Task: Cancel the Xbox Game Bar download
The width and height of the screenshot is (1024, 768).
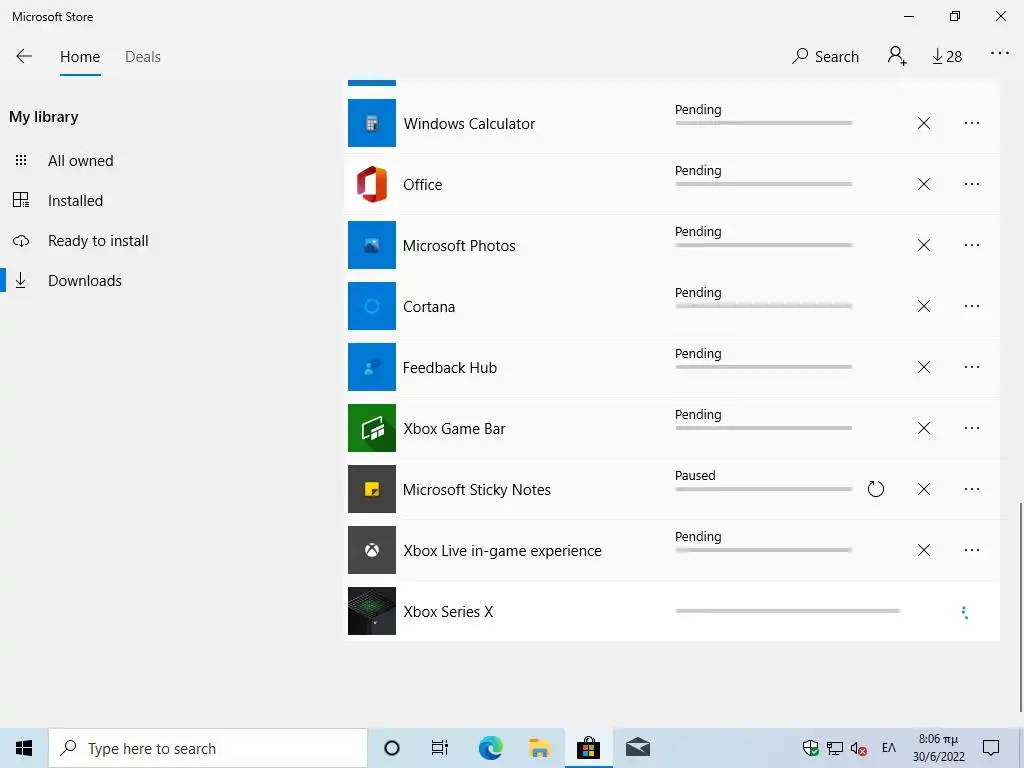Action: [923, 428]
